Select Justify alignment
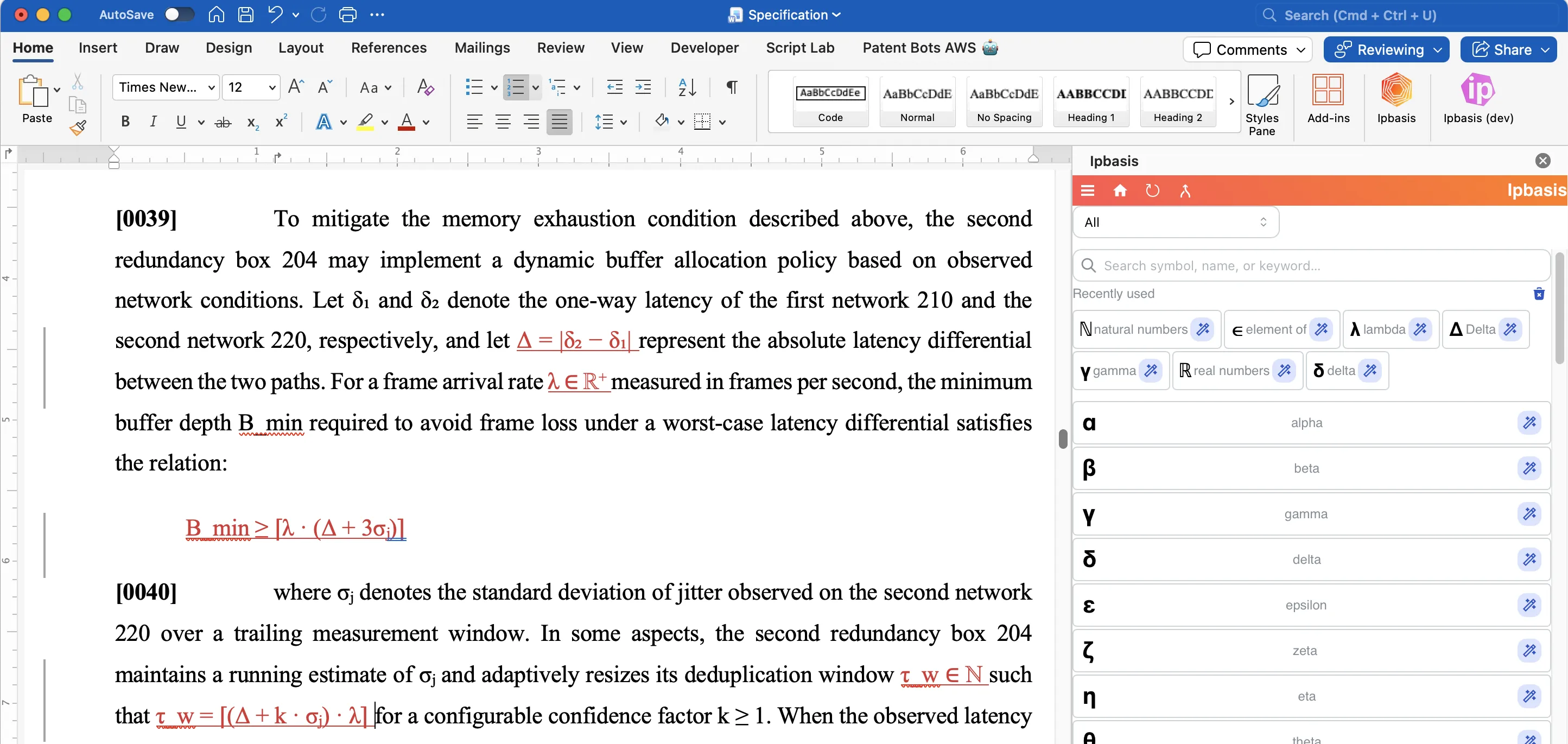Image resolution: width=1568 pixels, height=744 pixels. point(559,122)
